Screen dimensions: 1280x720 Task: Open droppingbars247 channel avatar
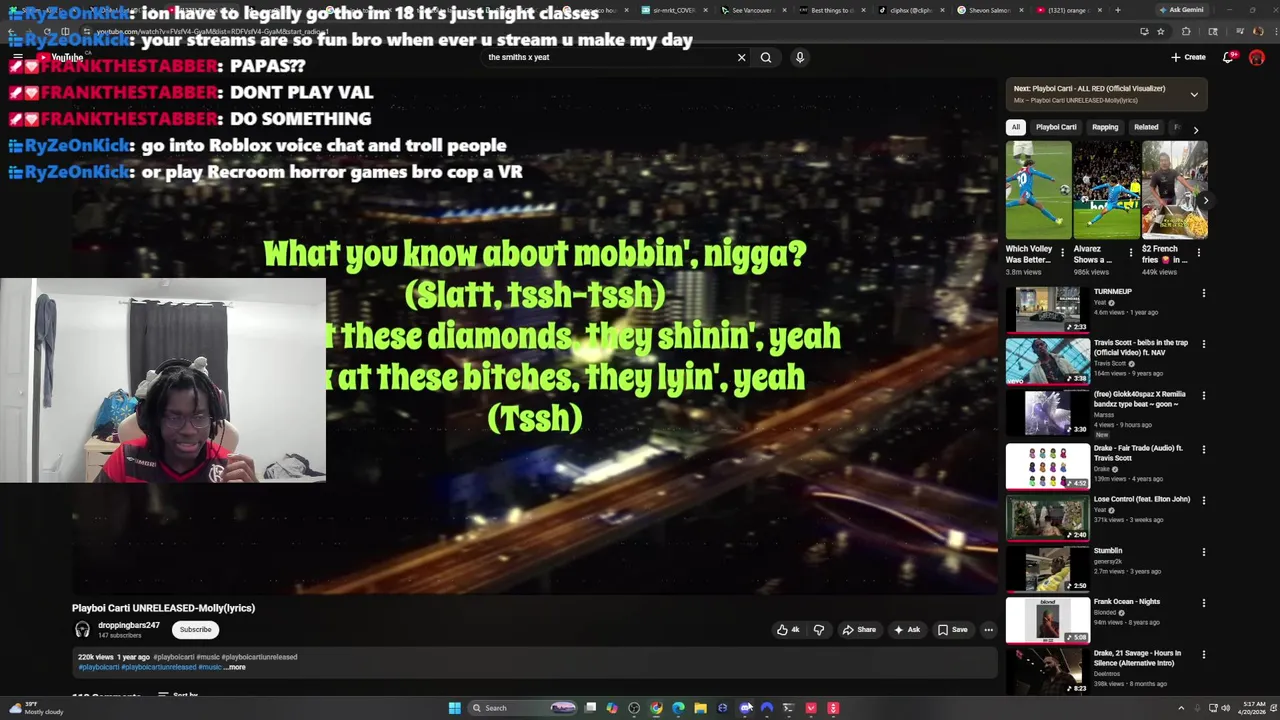(x=82, y=629)
